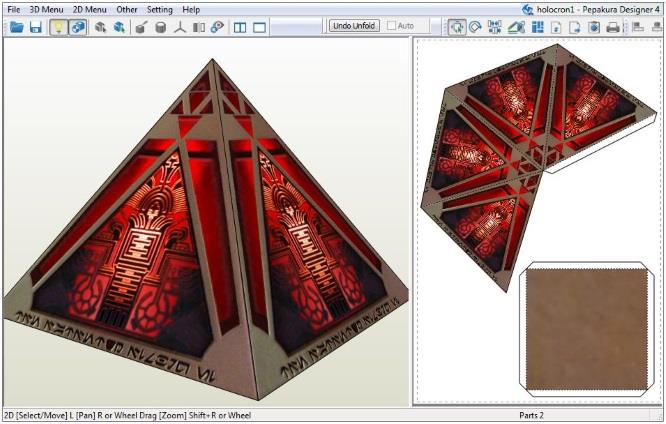The height and width of the screenshot is (424, 666).
Task: Toggle the light bulb lighting switch
Action: (58, 27)
